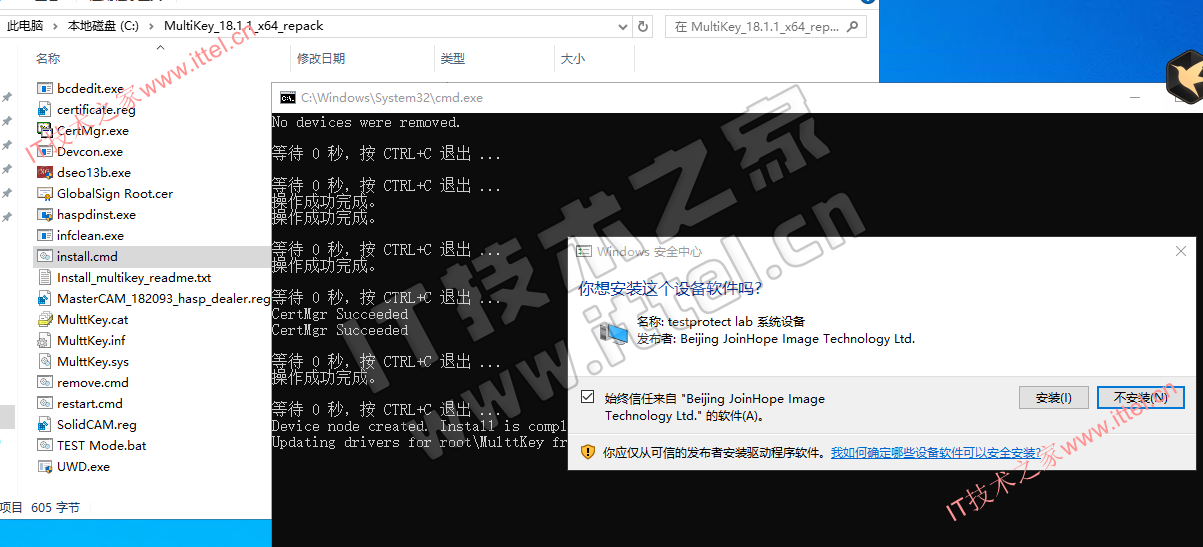Sort files by 名称 column
1203x547 pixels.
point(48,59)
